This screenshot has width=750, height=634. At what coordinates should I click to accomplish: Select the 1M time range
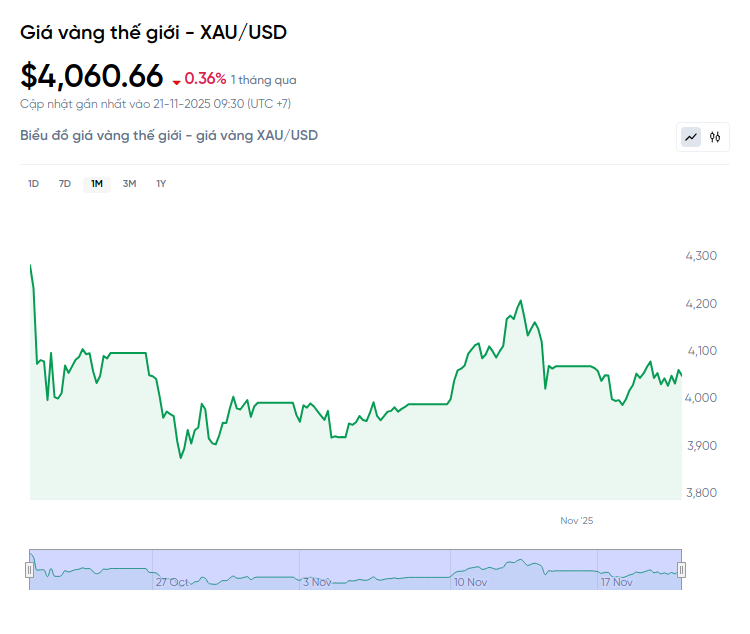97,183
